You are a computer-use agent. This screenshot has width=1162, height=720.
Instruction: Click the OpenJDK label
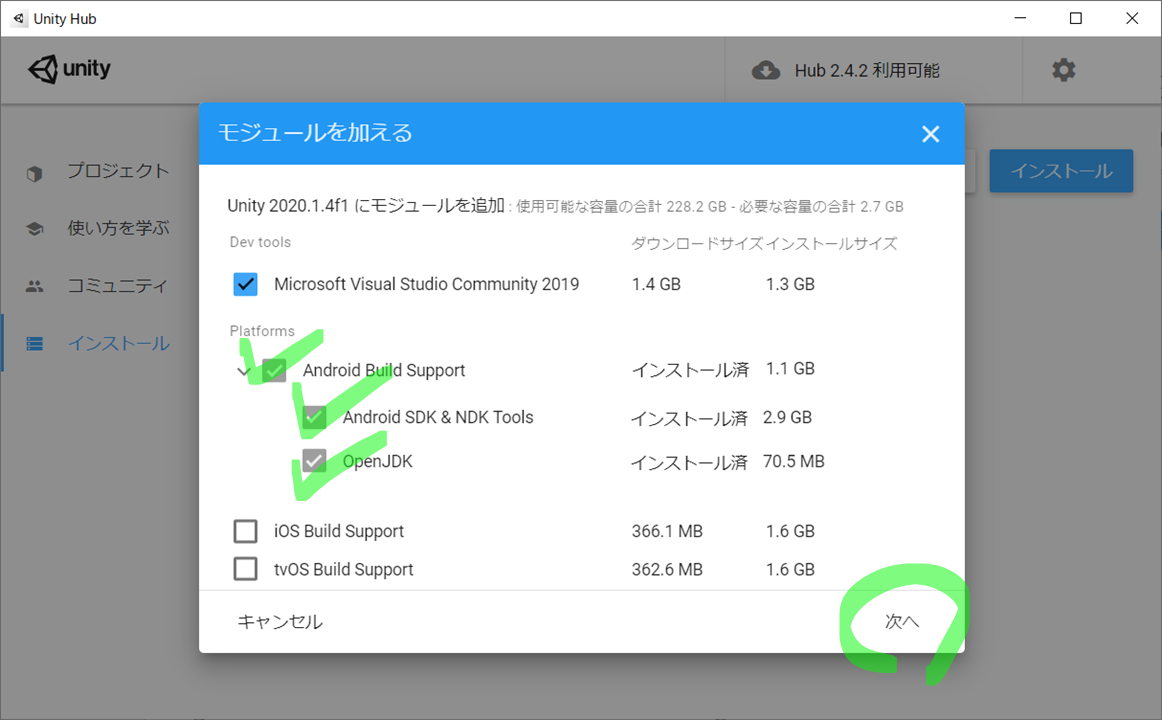coord(377,461)
